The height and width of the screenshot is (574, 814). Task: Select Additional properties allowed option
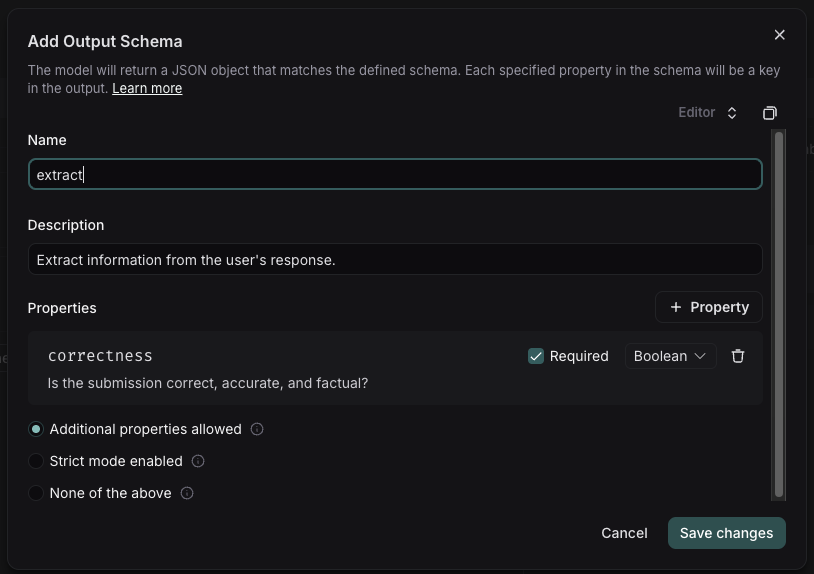pyautogui.click(x=36, y=429)
